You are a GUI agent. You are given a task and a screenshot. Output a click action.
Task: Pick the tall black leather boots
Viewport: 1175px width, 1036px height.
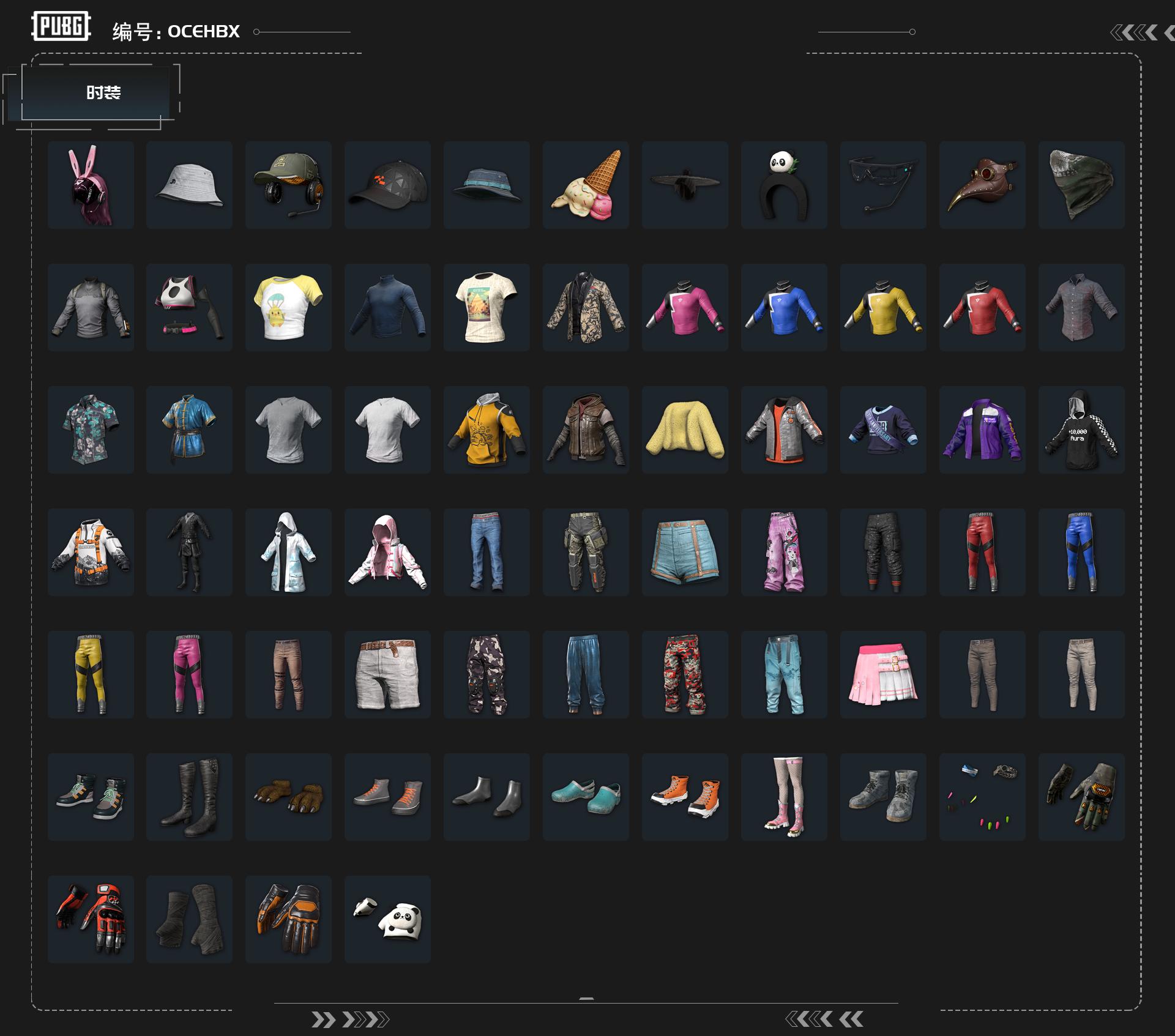click(x=190, y=797)
